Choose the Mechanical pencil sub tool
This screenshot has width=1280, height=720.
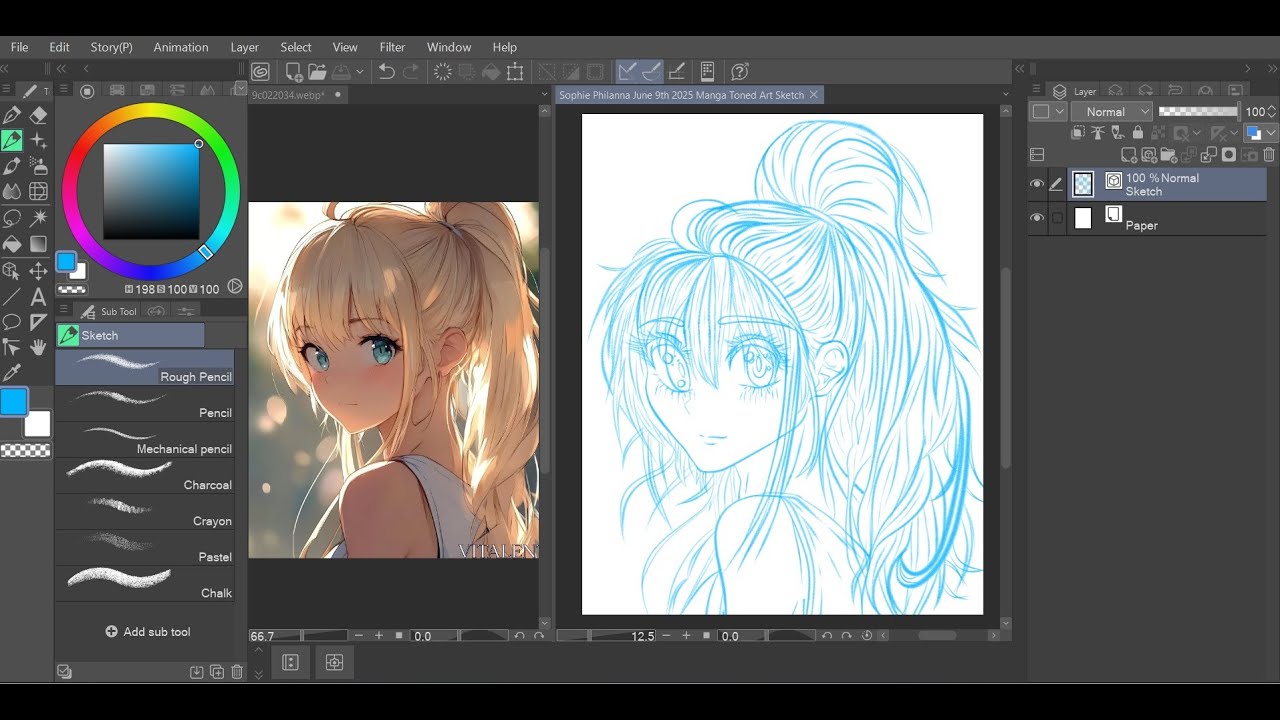(145, 440)
